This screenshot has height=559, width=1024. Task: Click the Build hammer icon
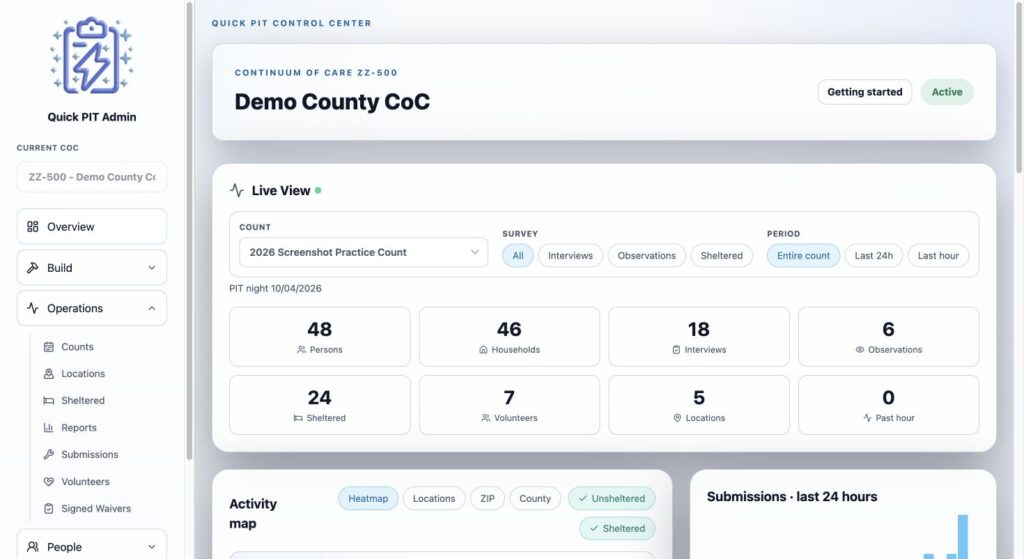coord(33,268)
